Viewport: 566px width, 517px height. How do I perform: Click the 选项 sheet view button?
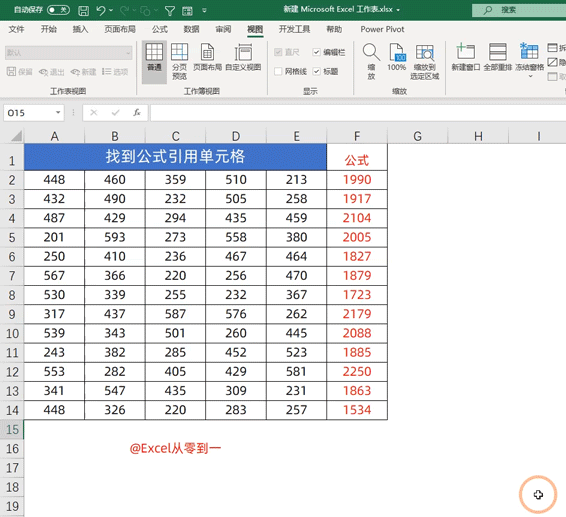click(115, 72)
